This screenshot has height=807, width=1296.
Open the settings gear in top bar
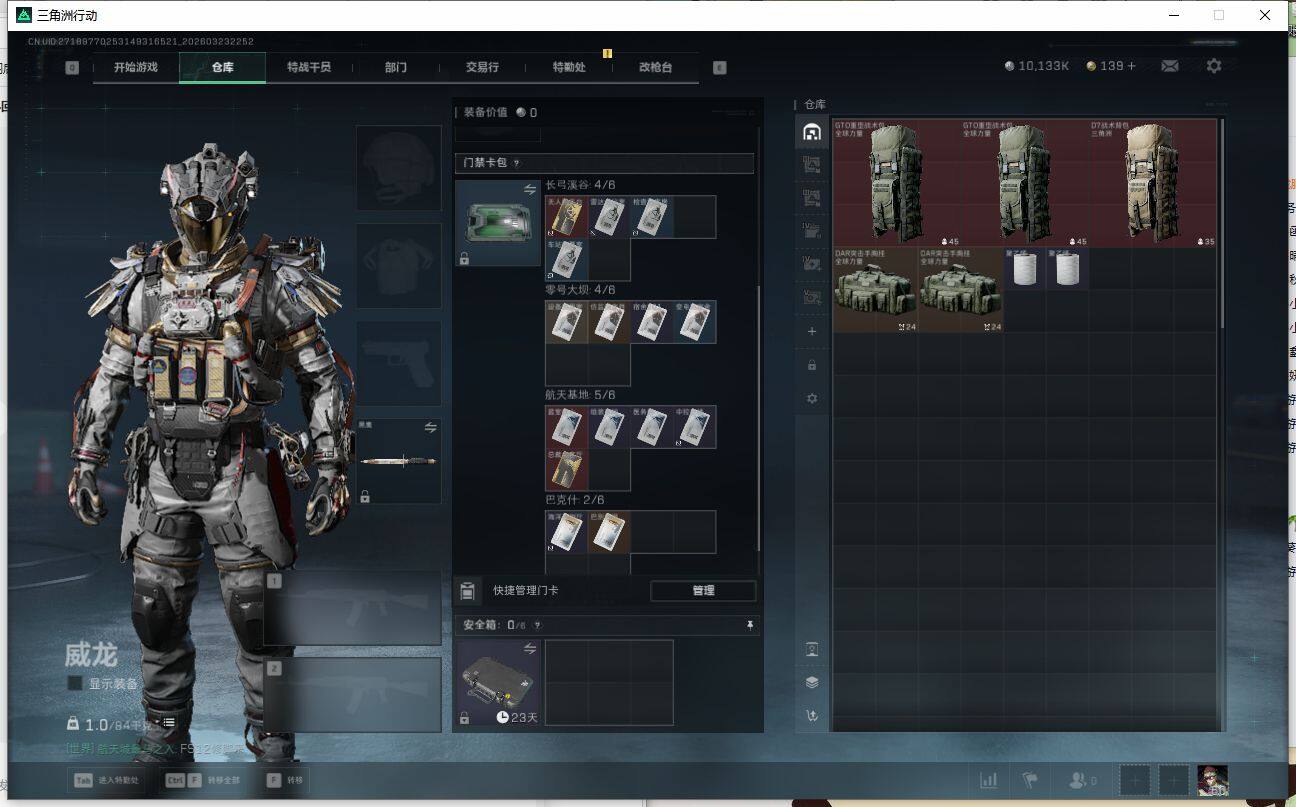(x=1214, y=66)
